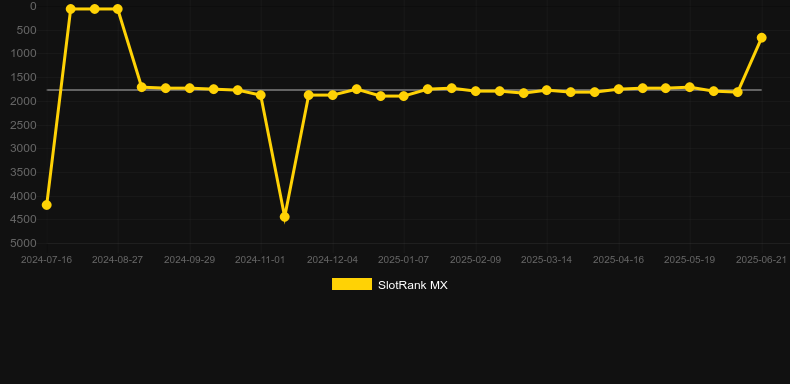The image size is (790, 384).
Task: Click the 2025-02-09 x-axis label
Action: pos(476,260)
